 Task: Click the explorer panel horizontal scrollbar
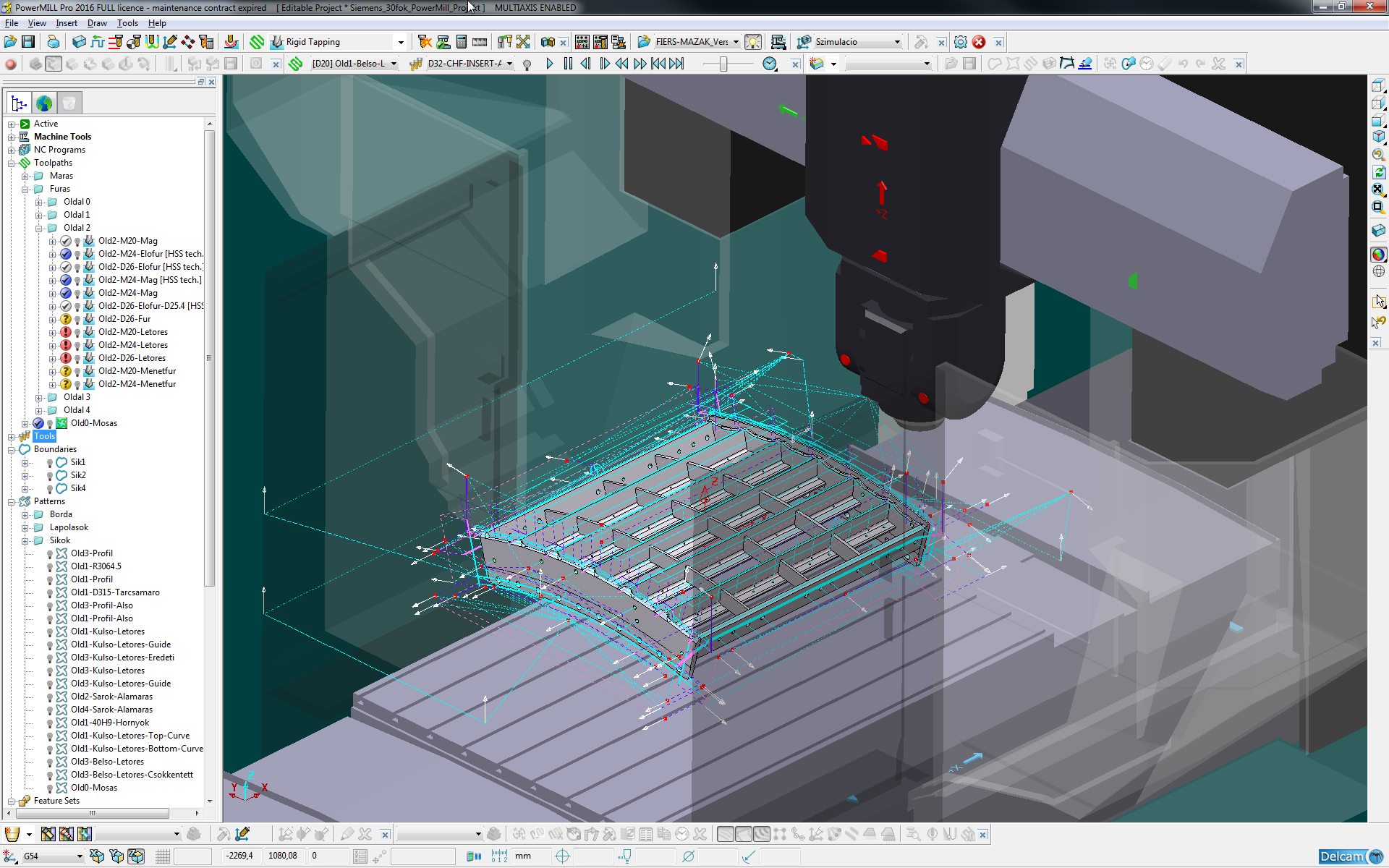point(93,813)
